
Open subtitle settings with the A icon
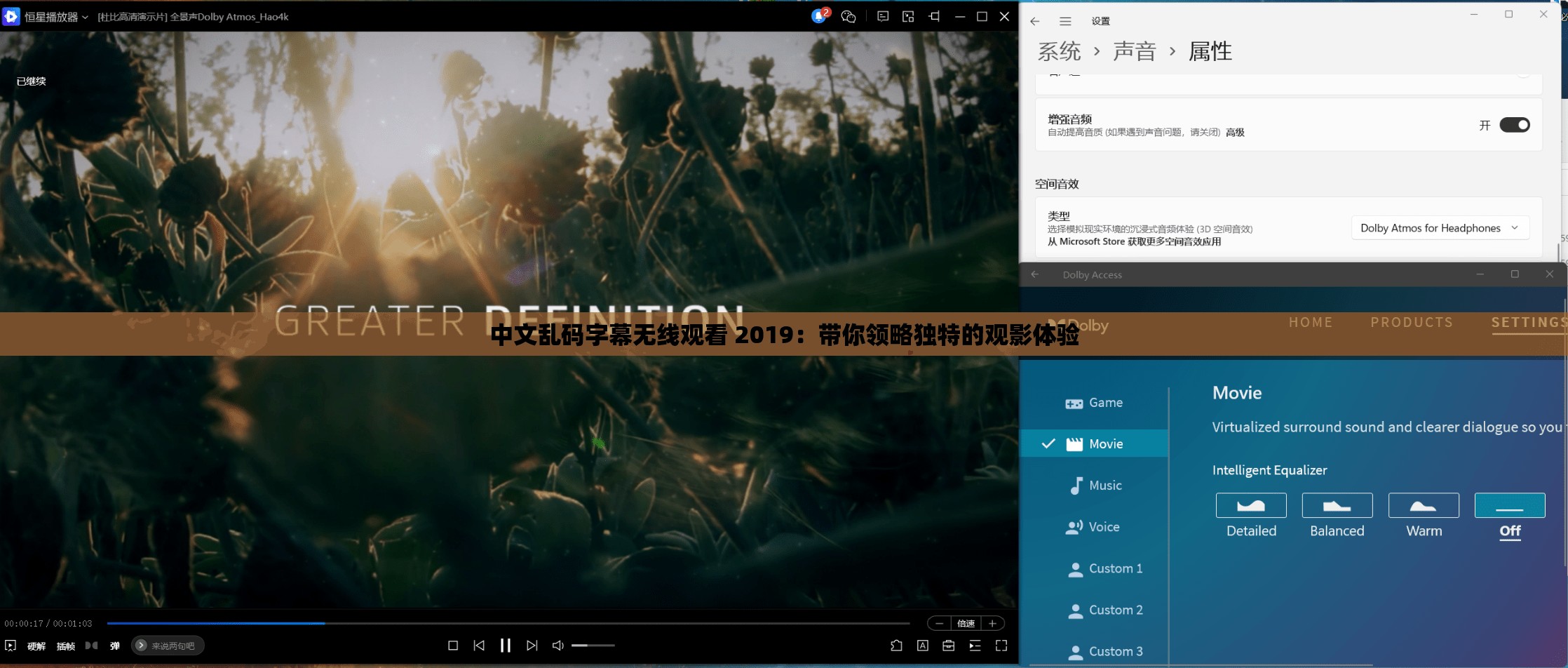[x=923, y=646]
